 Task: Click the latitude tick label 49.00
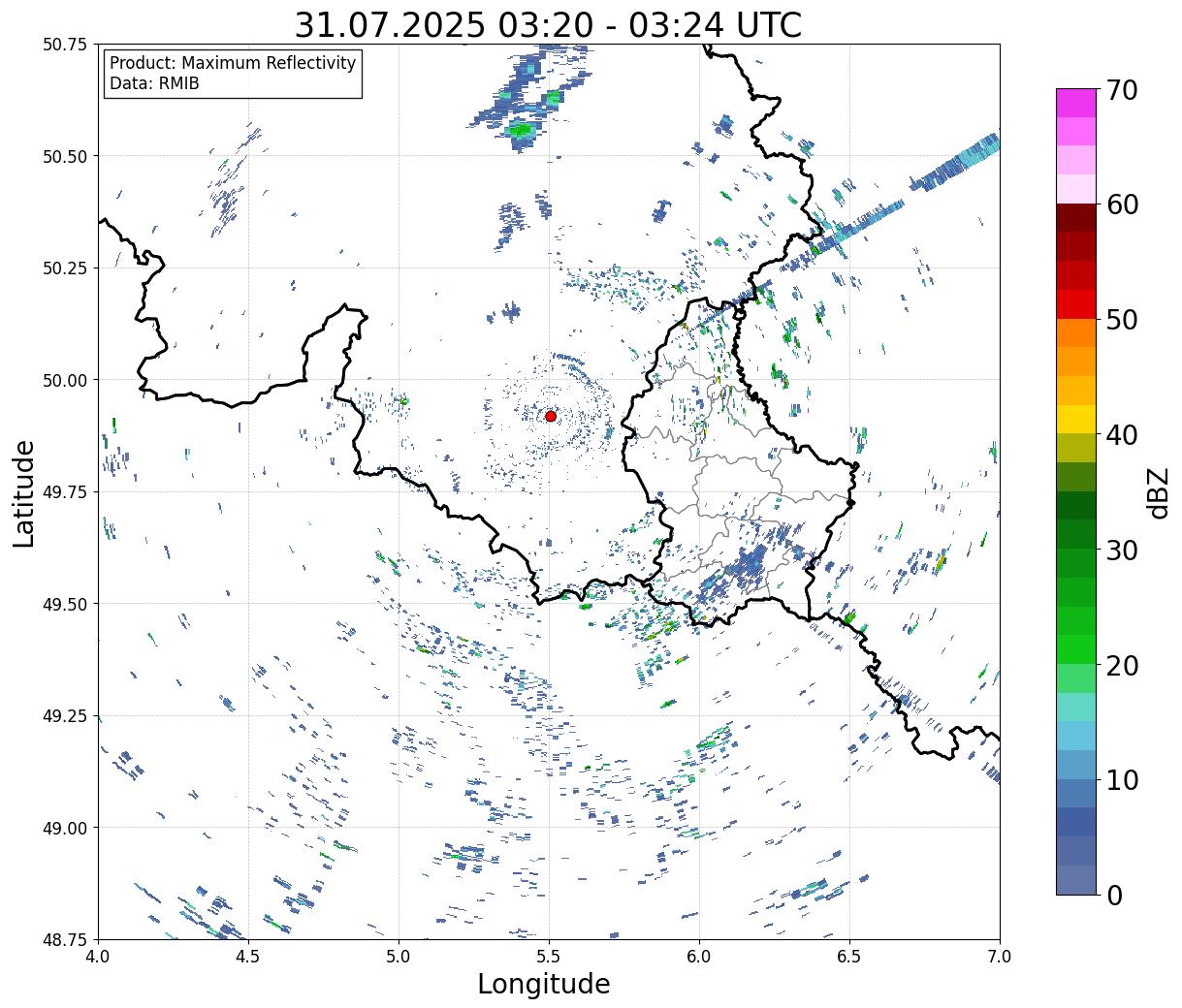click(x=65, y=828)
